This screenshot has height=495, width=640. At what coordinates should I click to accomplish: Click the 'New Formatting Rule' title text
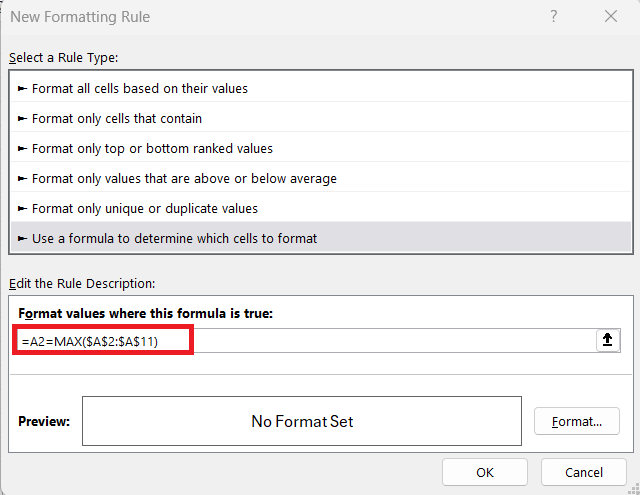click(x=80, y=17)
